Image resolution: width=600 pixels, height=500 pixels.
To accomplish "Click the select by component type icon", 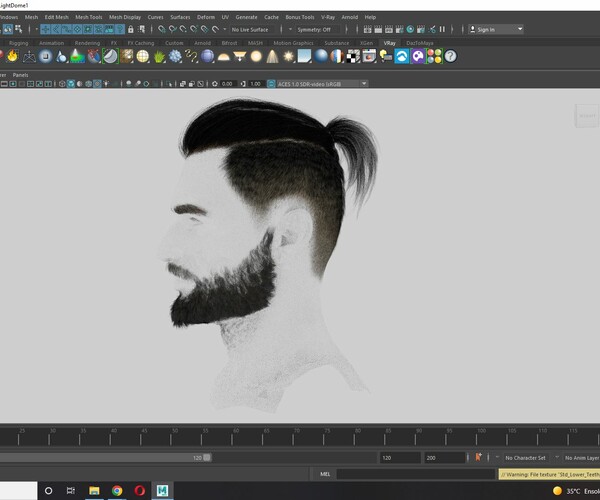I will tap(18, 29).
